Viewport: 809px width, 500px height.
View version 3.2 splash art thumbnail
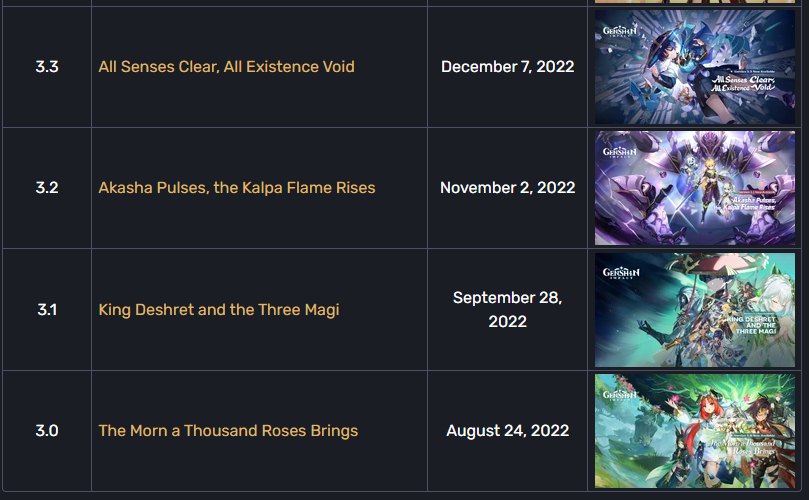click(694, 188)
